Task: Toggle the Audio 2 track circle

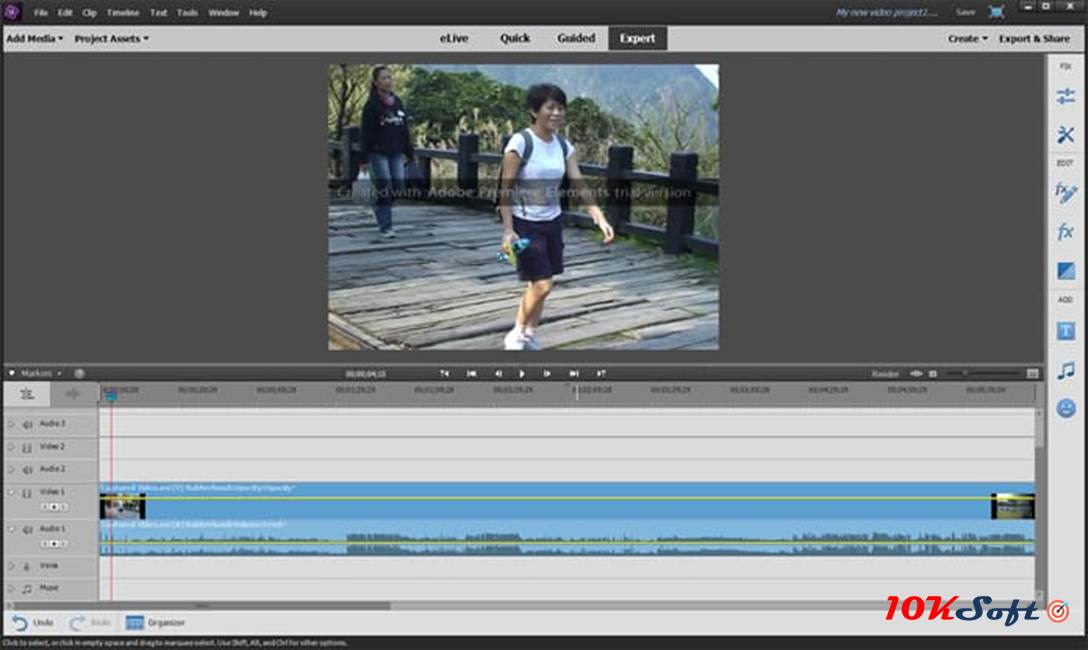Action: (11, 469)
